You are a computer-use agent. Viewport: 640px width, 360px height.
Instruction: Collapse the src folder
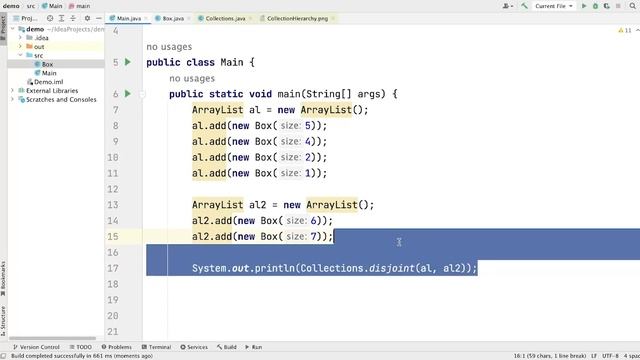pos(20,55)
